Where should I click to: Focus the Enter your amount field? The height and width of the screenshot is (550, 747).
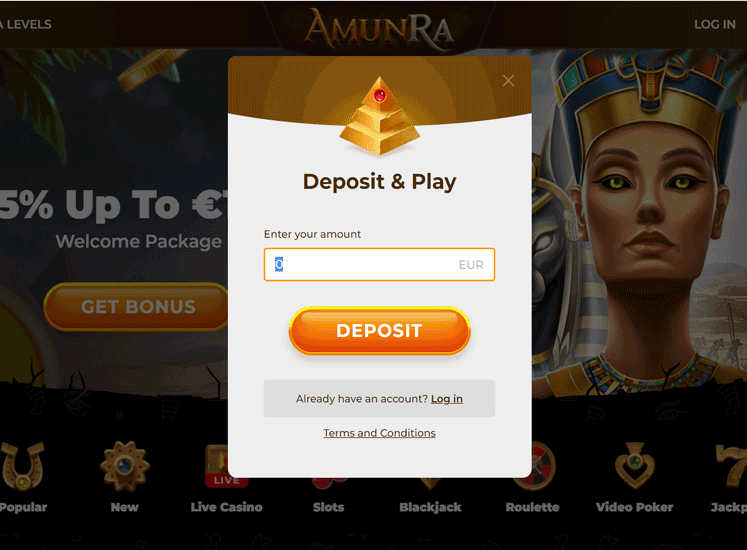tap(379, 265)
